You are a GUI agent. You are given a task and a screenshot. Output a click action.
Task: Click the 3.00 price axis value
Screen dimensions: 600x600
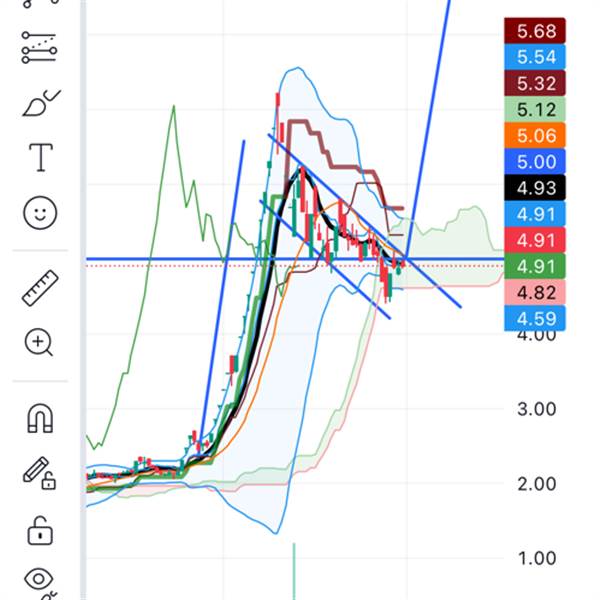536,409
